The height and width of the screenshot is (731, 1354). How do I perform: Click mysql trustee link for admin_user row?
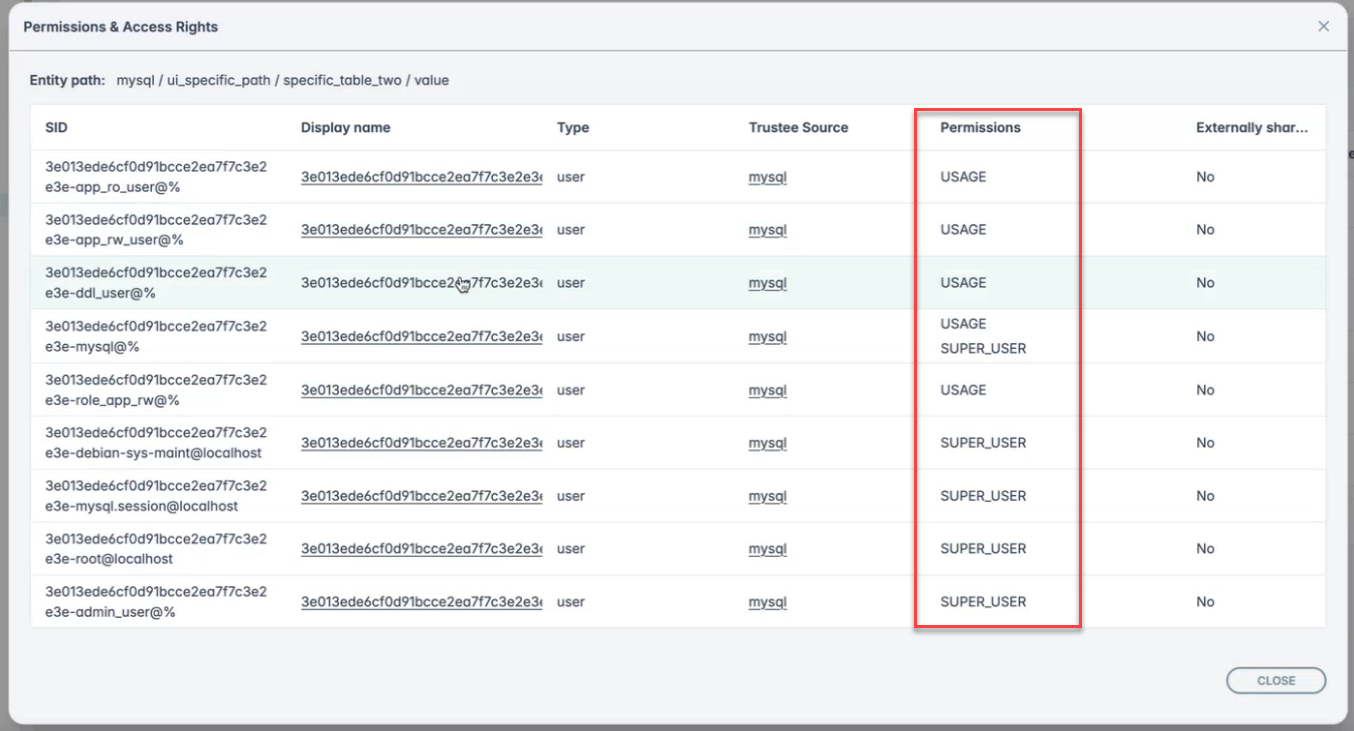pyautogui.click(x=767, y=602)
